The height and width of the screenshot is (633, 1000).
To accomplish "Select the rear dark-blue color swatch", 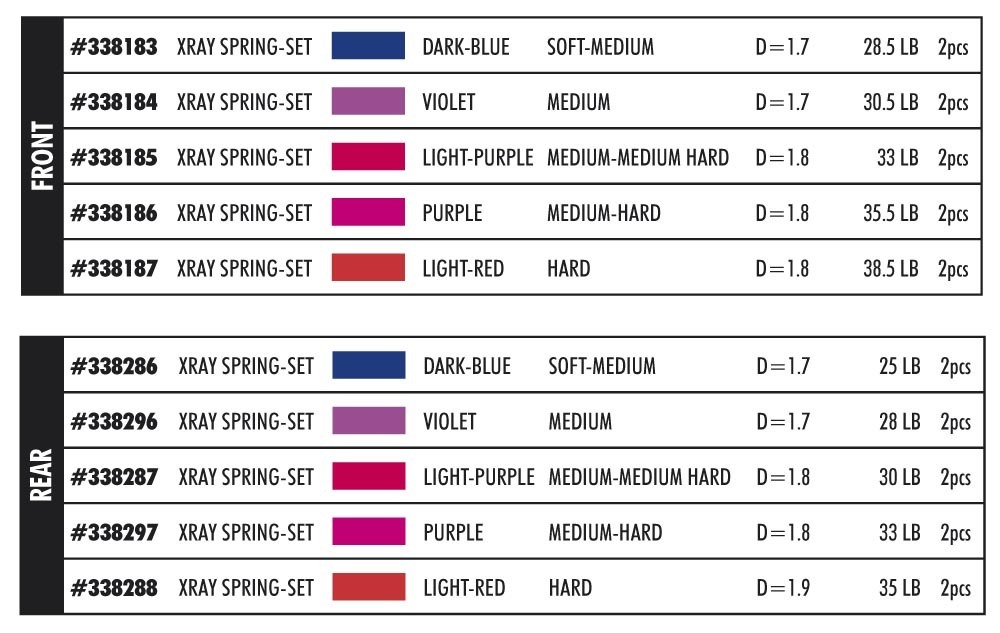I will coord(368,366).
